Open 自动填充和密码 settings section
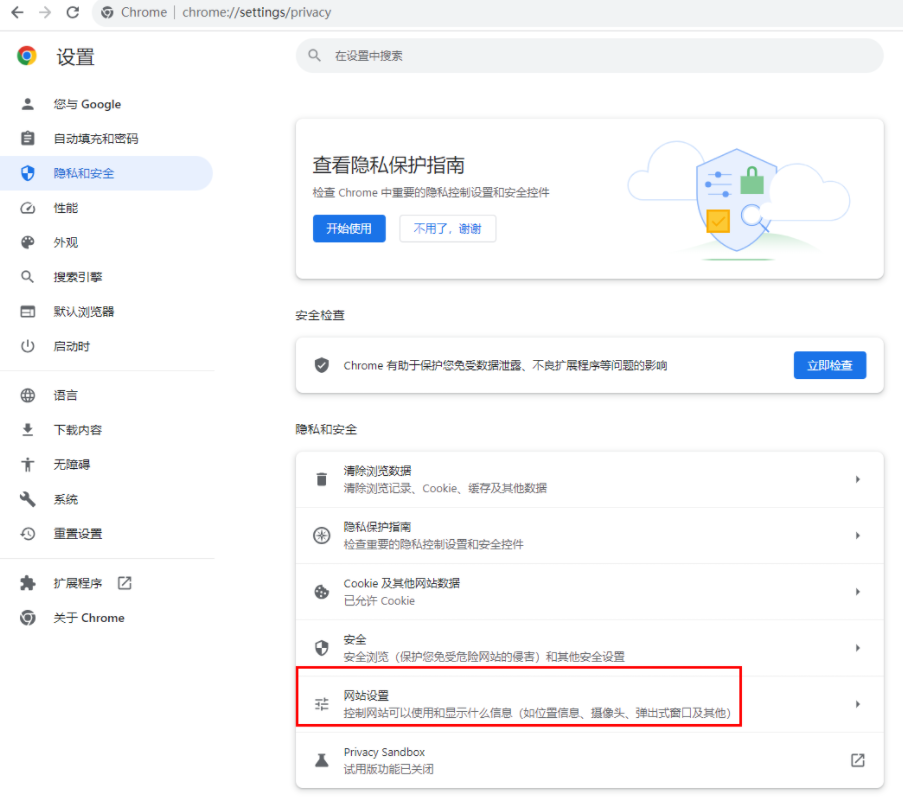903x804 pixels. click(x=107, y=138)
